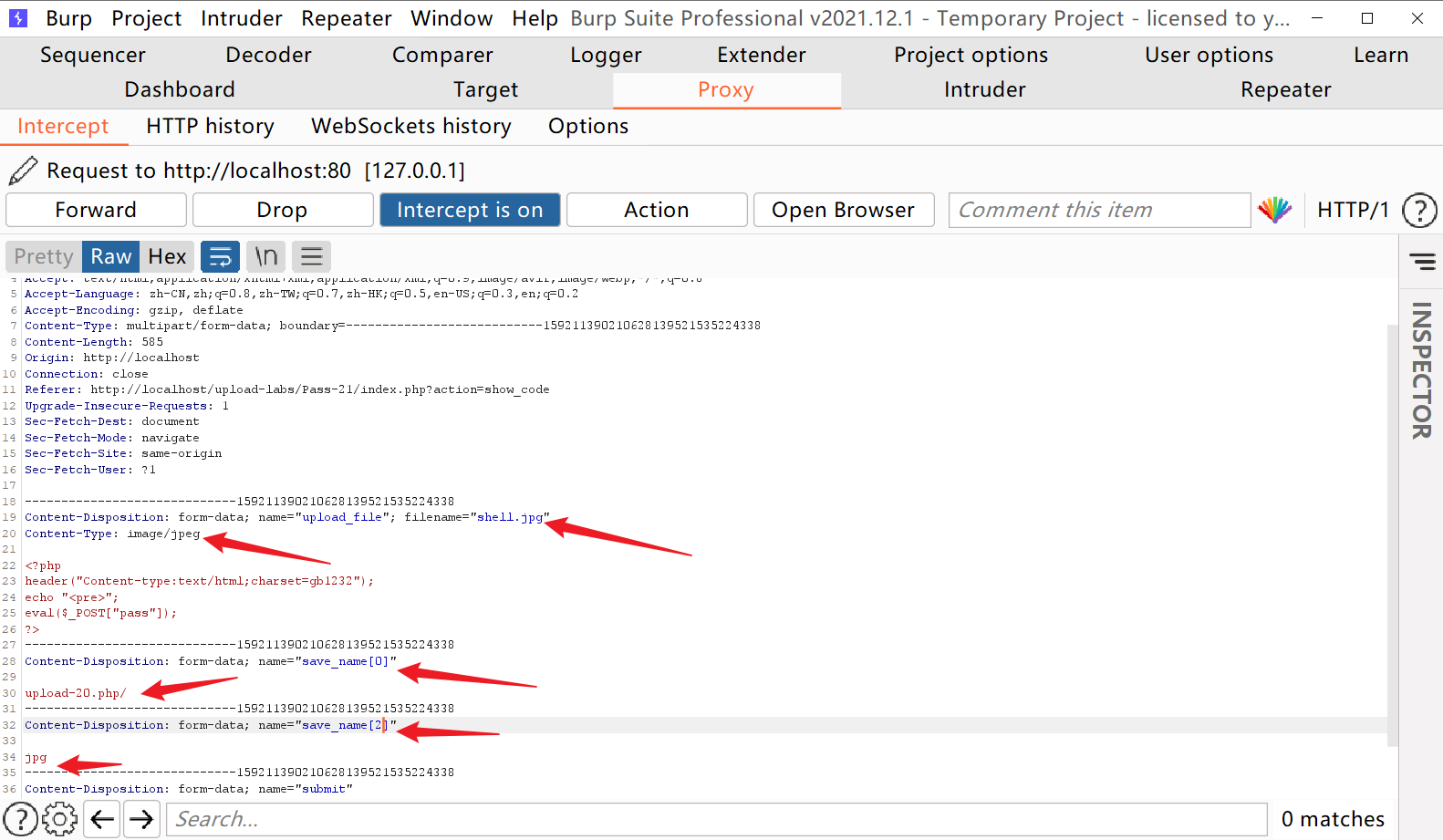Open the Help menu

click(535, 18)
